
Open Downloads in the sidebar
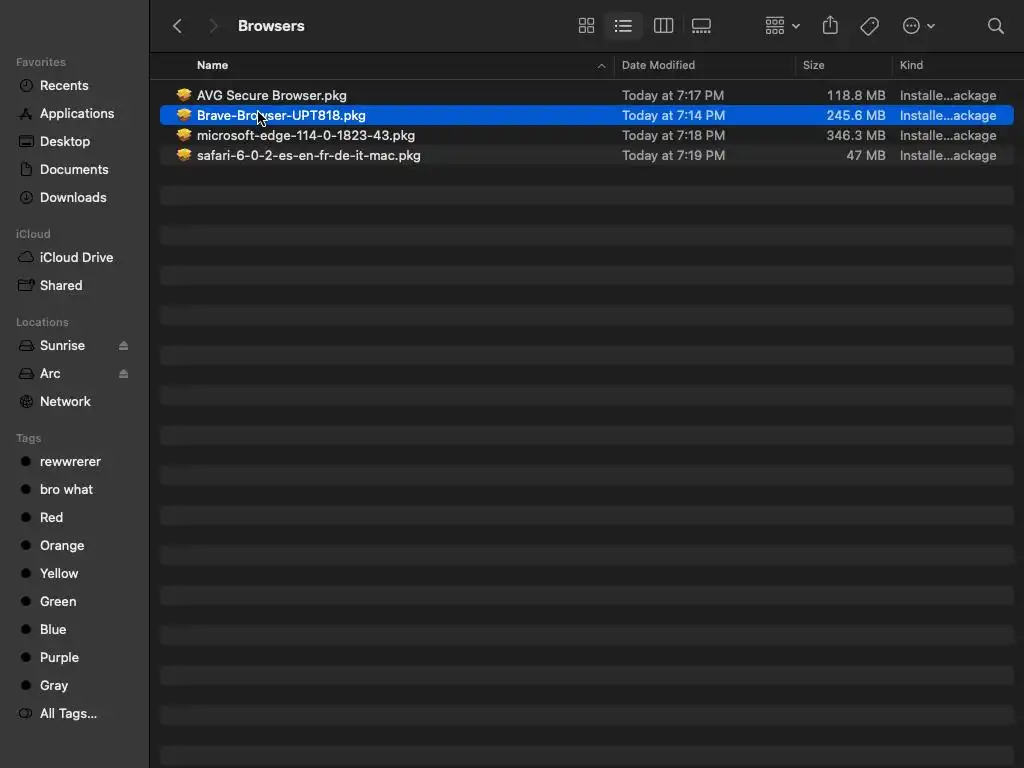(x=73, y=198)
